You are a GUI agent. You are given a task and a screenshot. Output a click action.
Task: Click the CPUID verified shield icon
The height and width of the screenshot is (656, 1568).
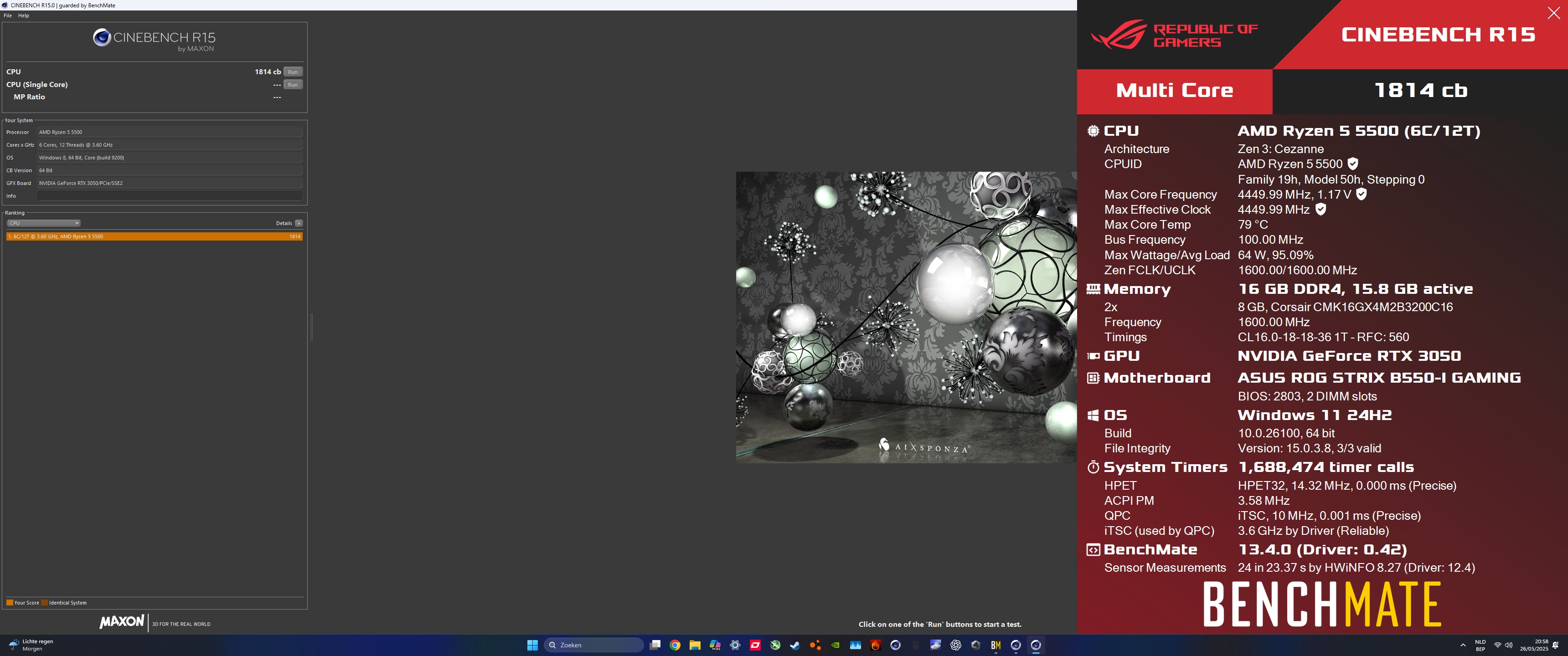1352,164
